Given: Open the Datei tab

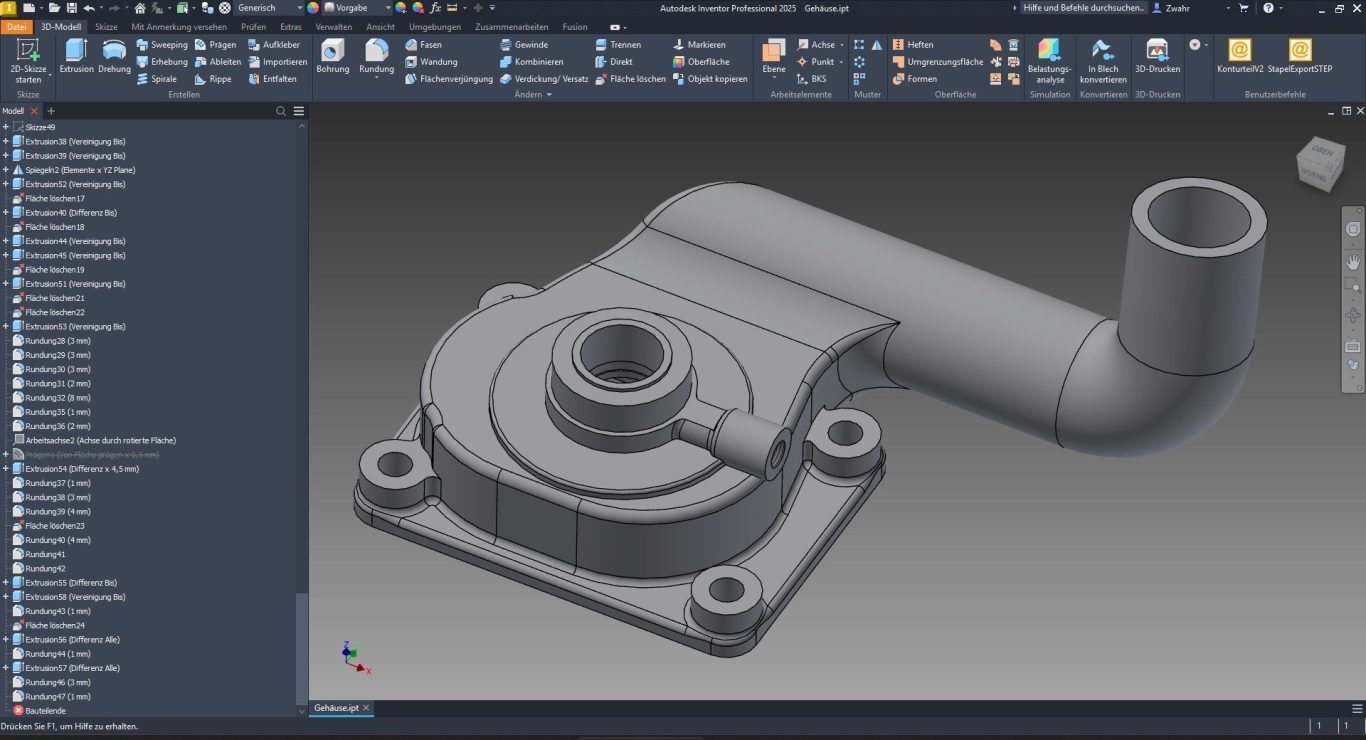Looking at the screenshot, I should pyautogui.click(x=17, y=27).
